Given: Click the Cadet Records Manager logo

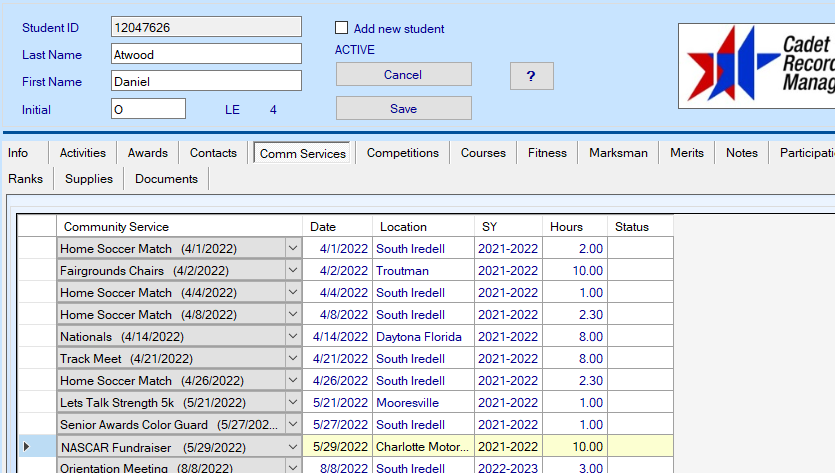Looking at the screenshot, I should pos(756,66).
